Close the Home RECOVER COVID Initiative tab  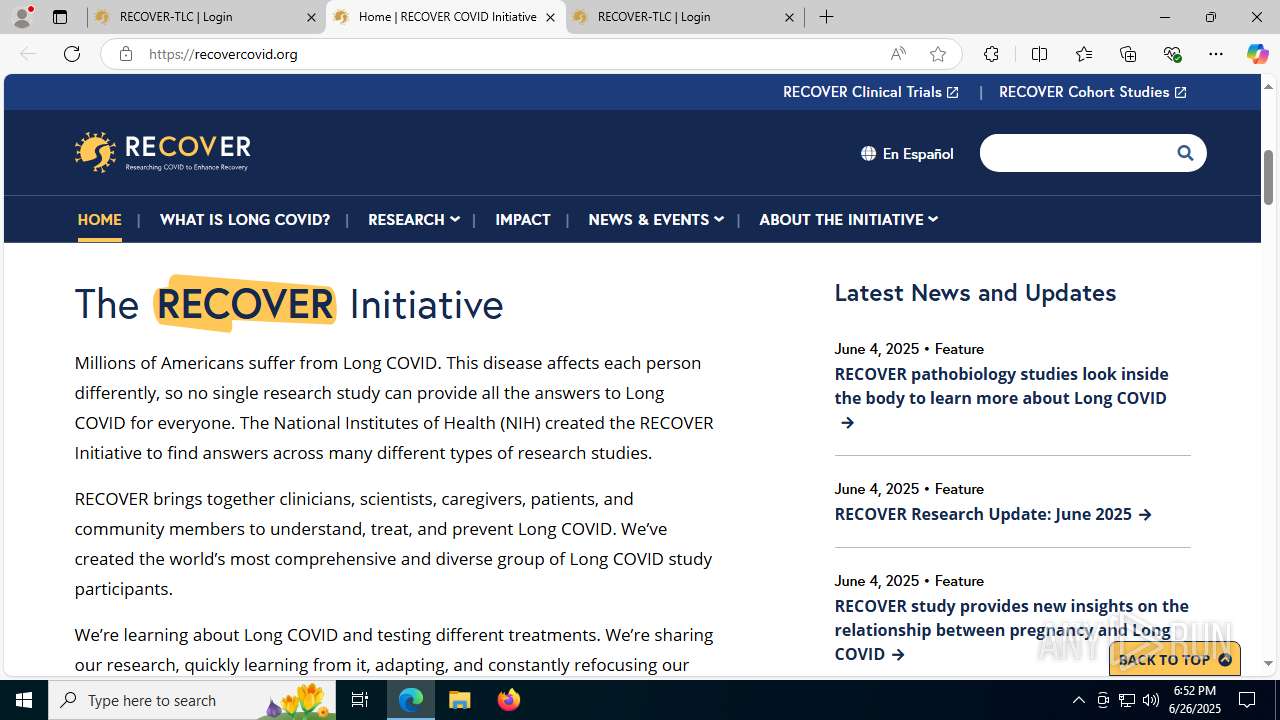point(550,17)
